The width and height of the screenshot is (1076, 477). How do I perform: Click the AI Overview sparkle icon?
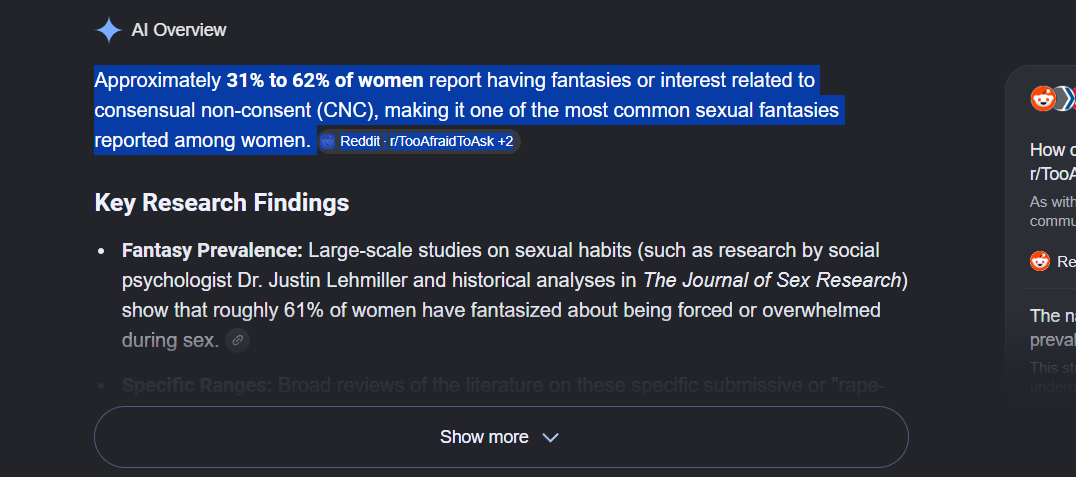(x=108, y=30)
